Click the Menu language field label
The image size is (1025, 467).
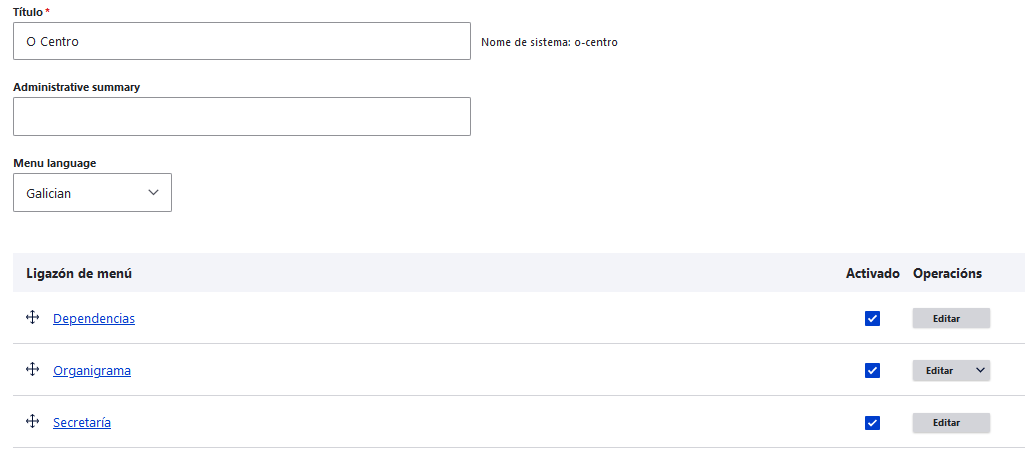pyautogui.click(x=55, y=163)
